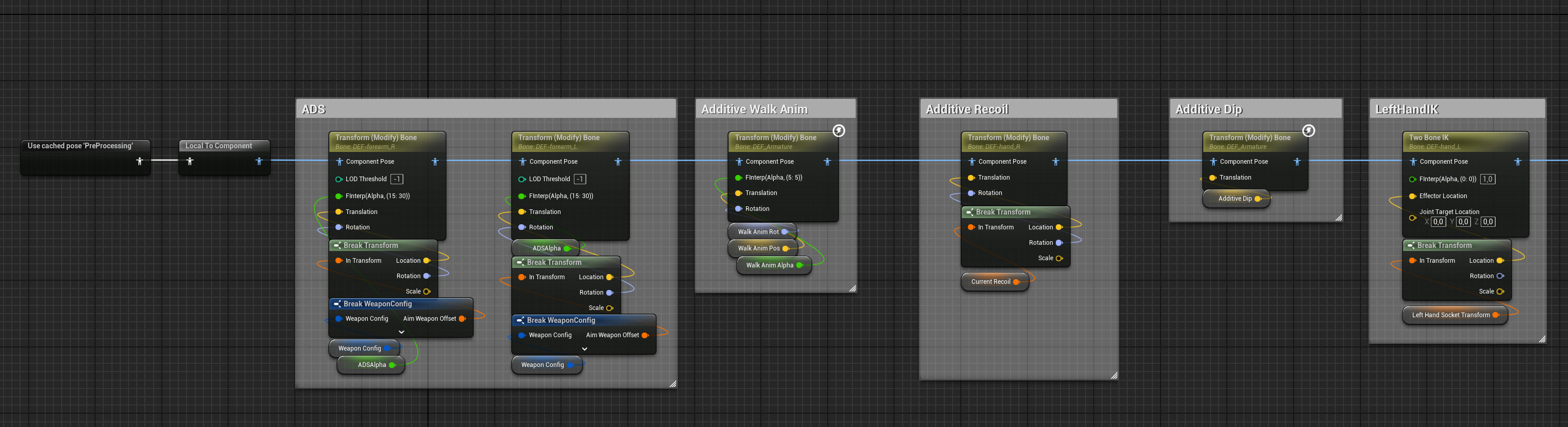Image resolution: width=1568 pixels, height=427 pixels.
Task: Click the Joint Target Location Y field
Action: [1463, 222]
